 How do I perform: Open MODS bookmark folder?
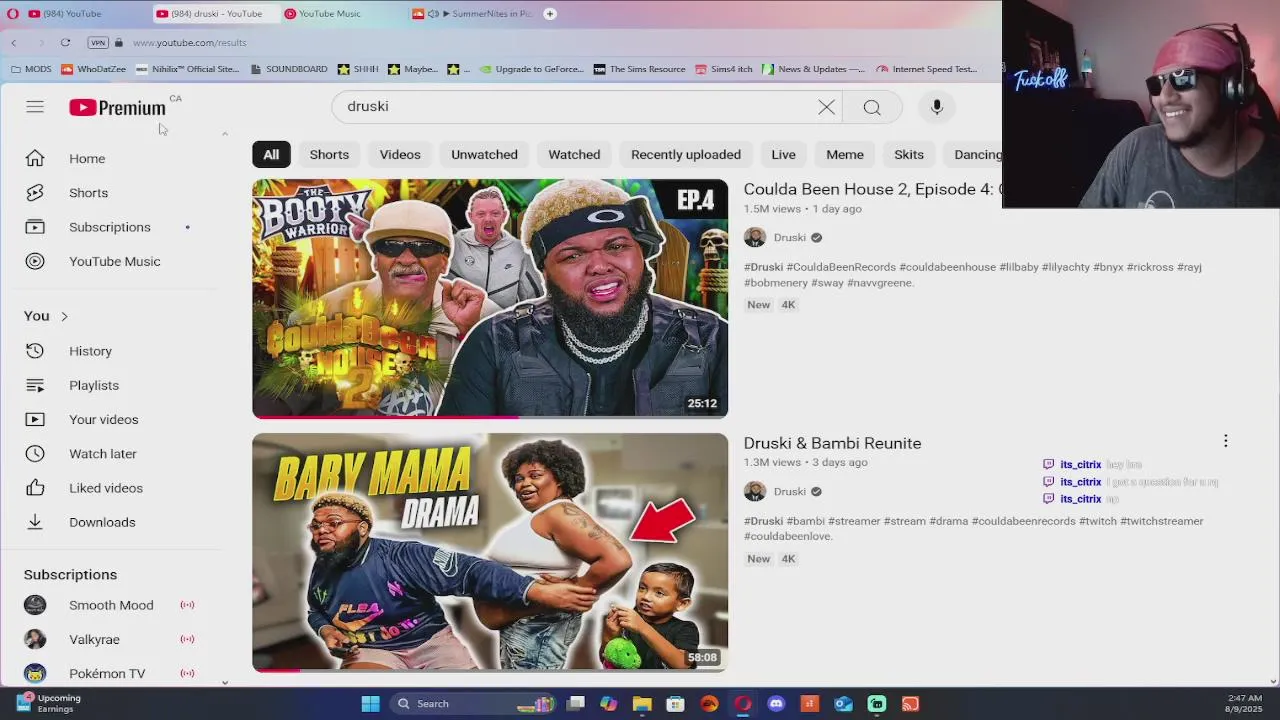coord(31,69)
